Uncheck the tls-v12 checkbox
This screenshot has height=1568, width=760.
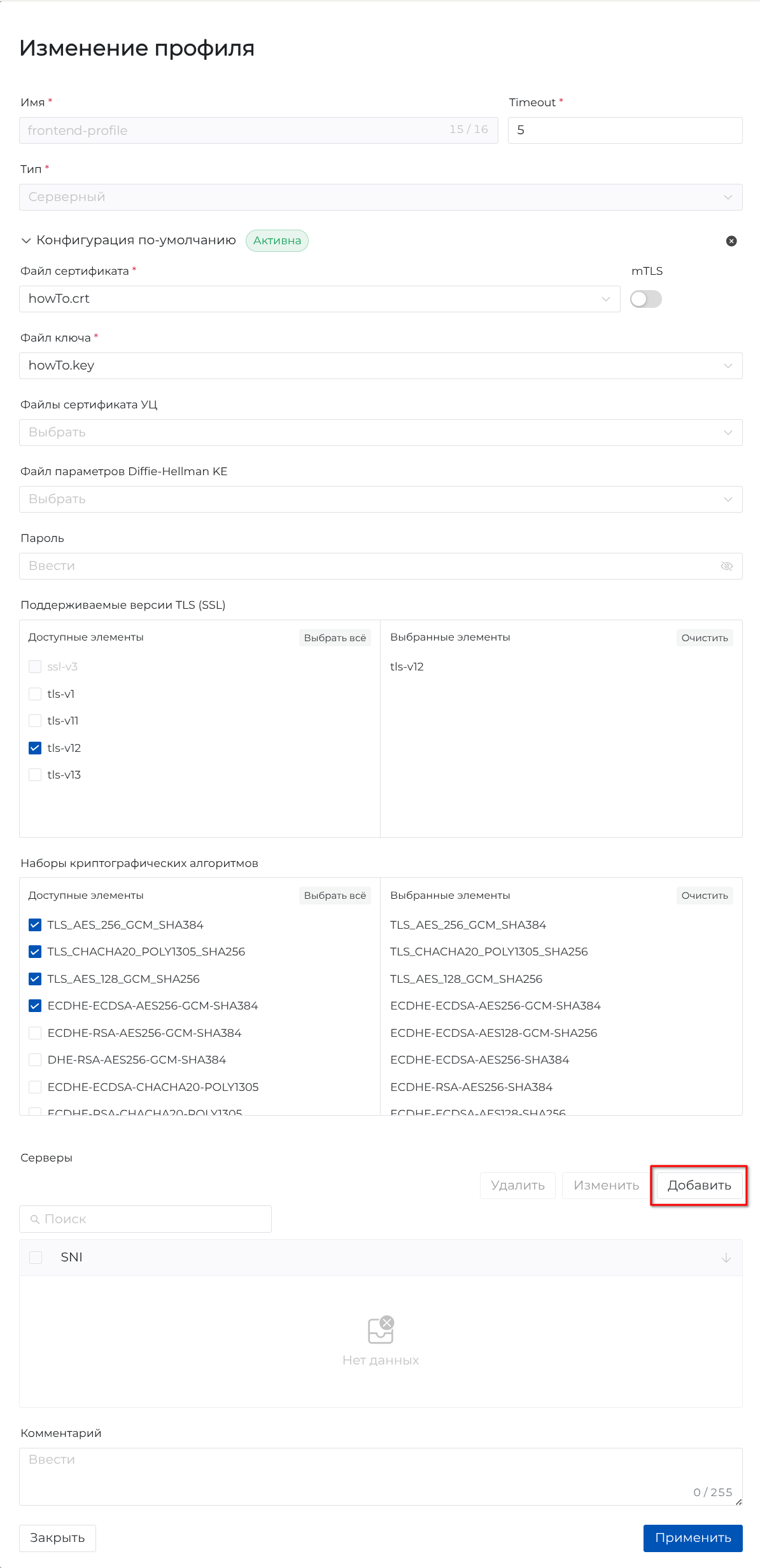(35, 748)
